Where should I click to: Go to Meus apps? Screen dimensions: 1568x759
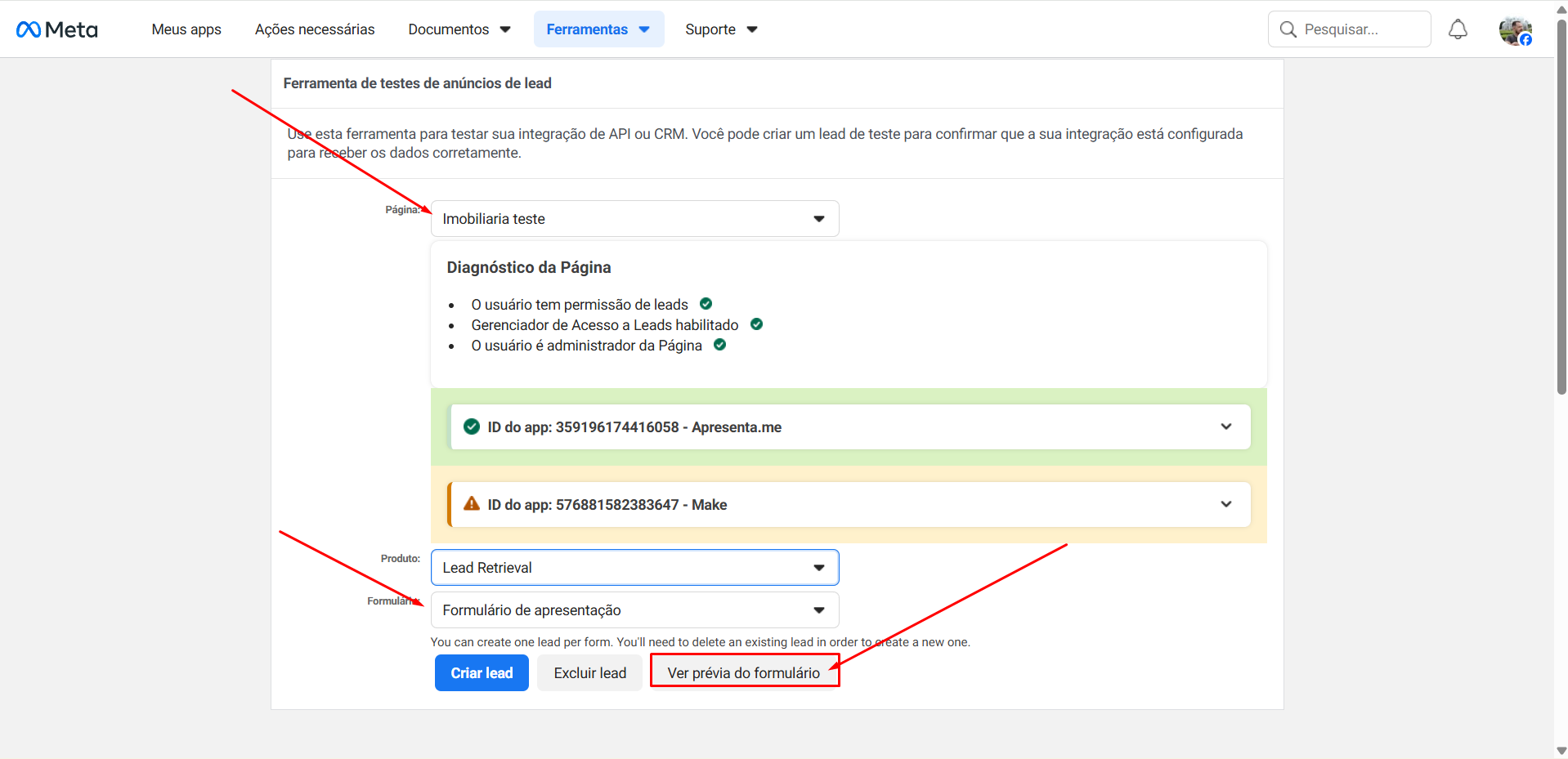point(186,29)
